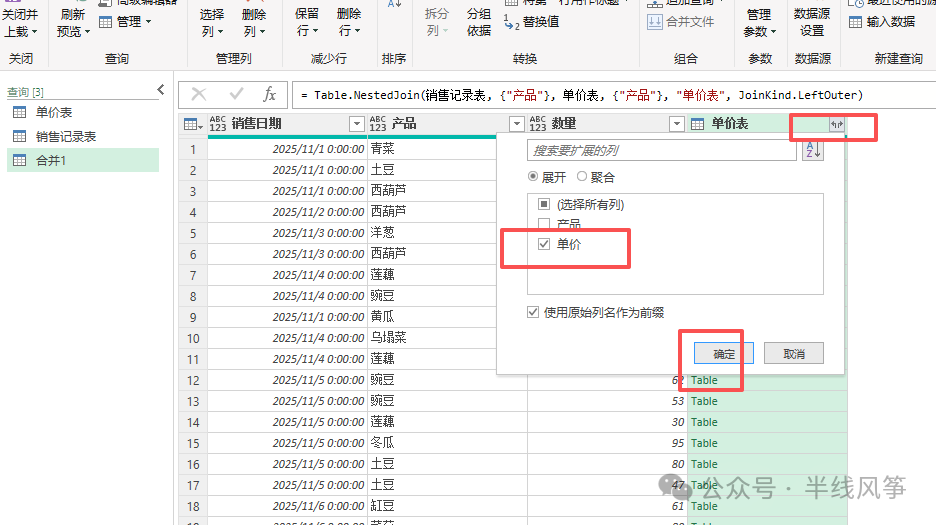The image size is (936, 525).
Task: Click the data type icon of 销售日期 column
Action: tap(218, 124)
